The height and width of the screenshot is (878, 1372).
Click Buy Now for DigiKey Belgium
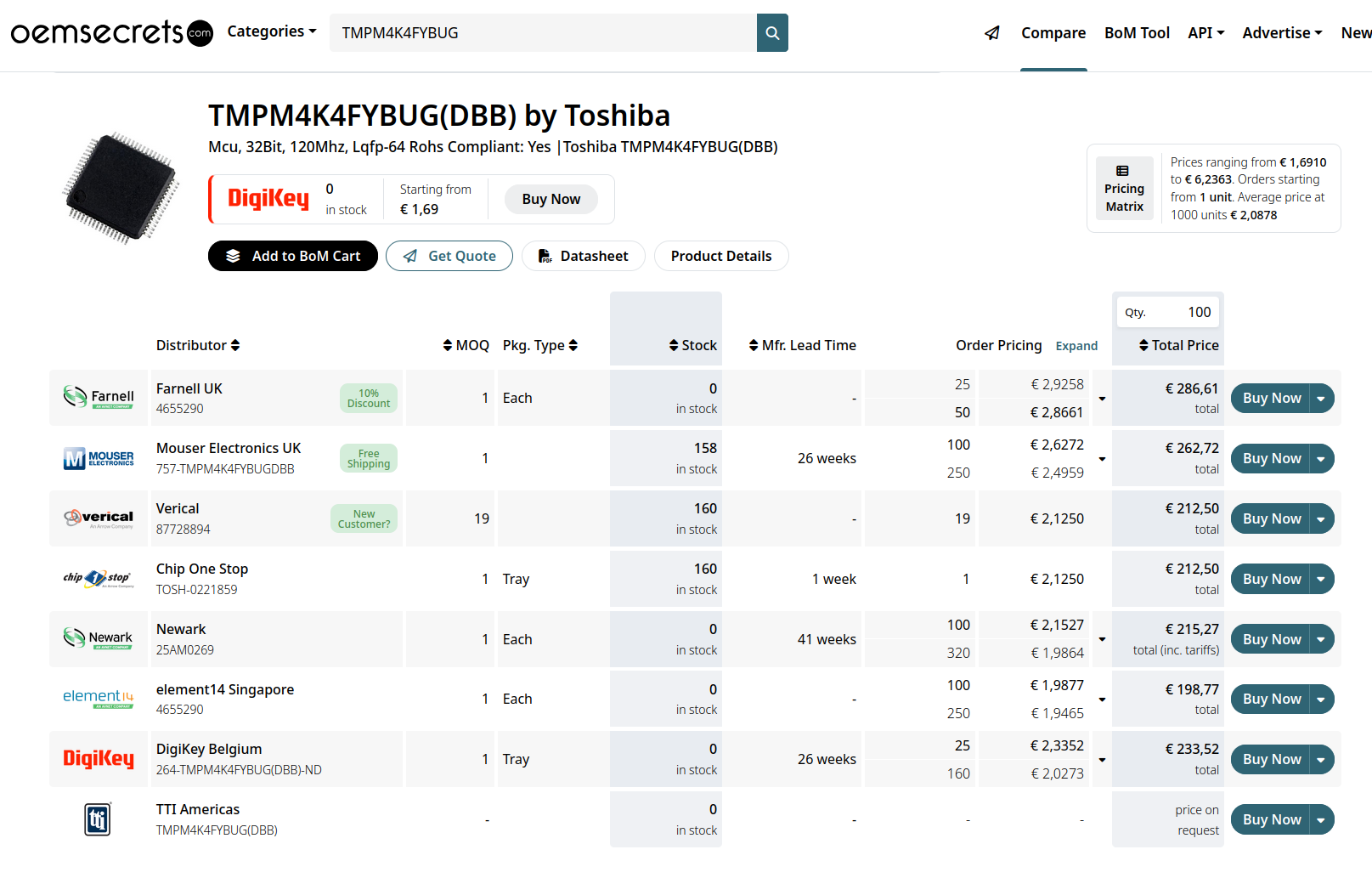point(1271,759)
